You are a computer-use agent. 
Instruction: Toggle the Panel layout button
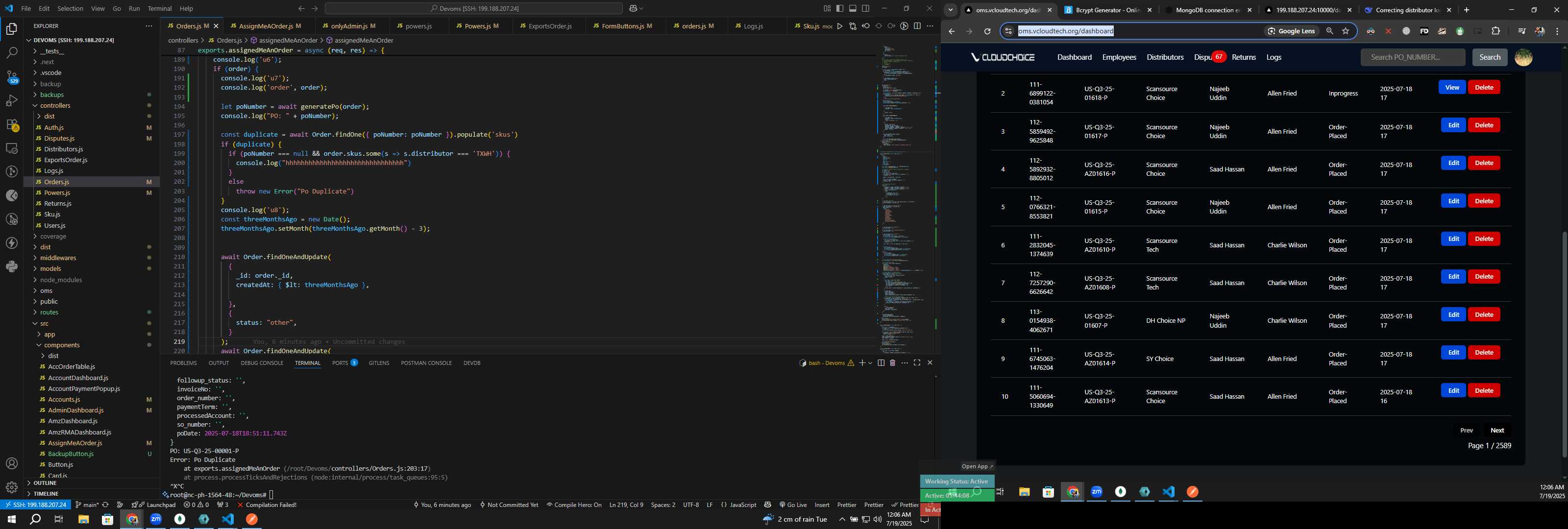click(853, 8)
